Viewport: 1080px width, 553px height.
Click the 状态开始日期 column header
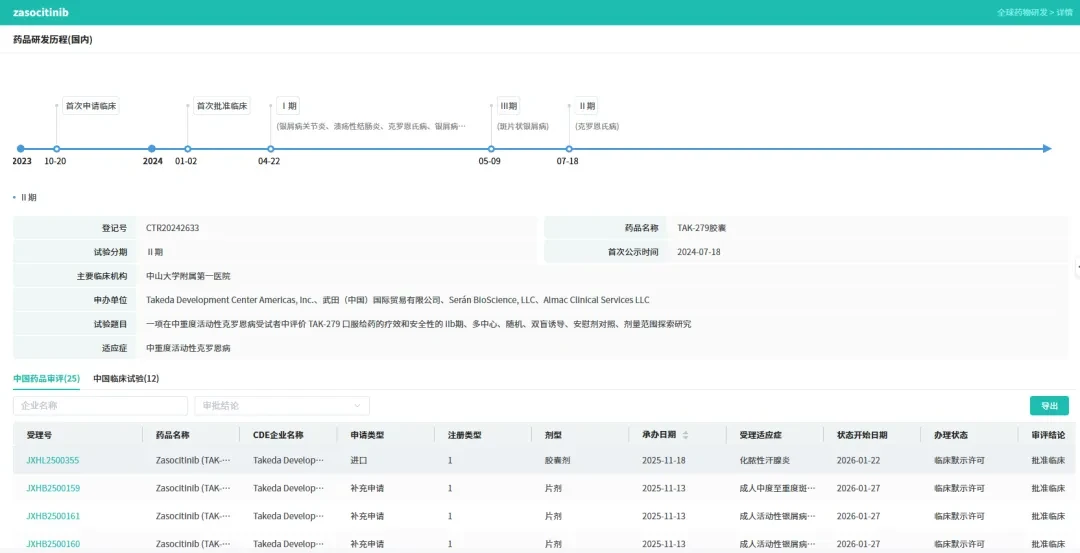point(862,435)
